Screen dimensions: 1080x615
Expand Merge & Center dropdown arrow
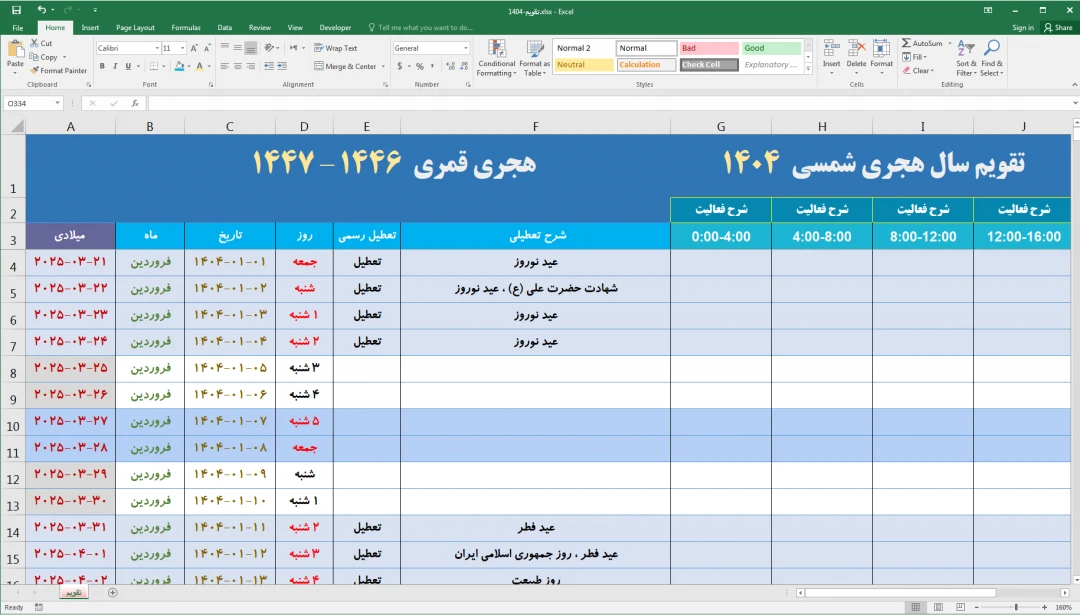click(383, 66)
